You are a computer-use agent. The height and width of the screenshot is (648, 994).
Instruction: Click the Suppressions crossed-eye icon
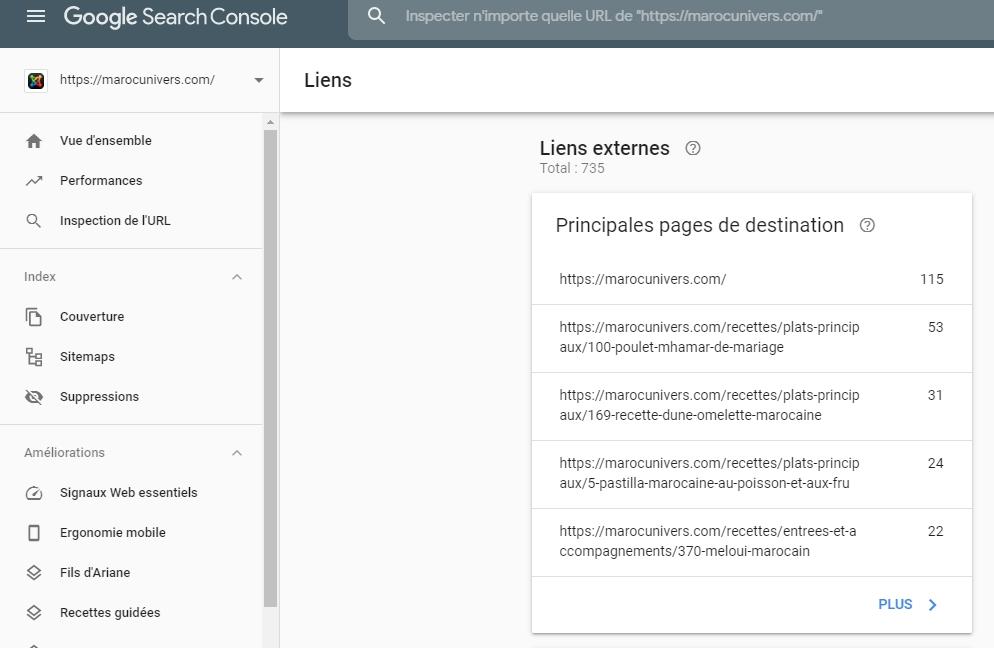(x=33, y=396)
